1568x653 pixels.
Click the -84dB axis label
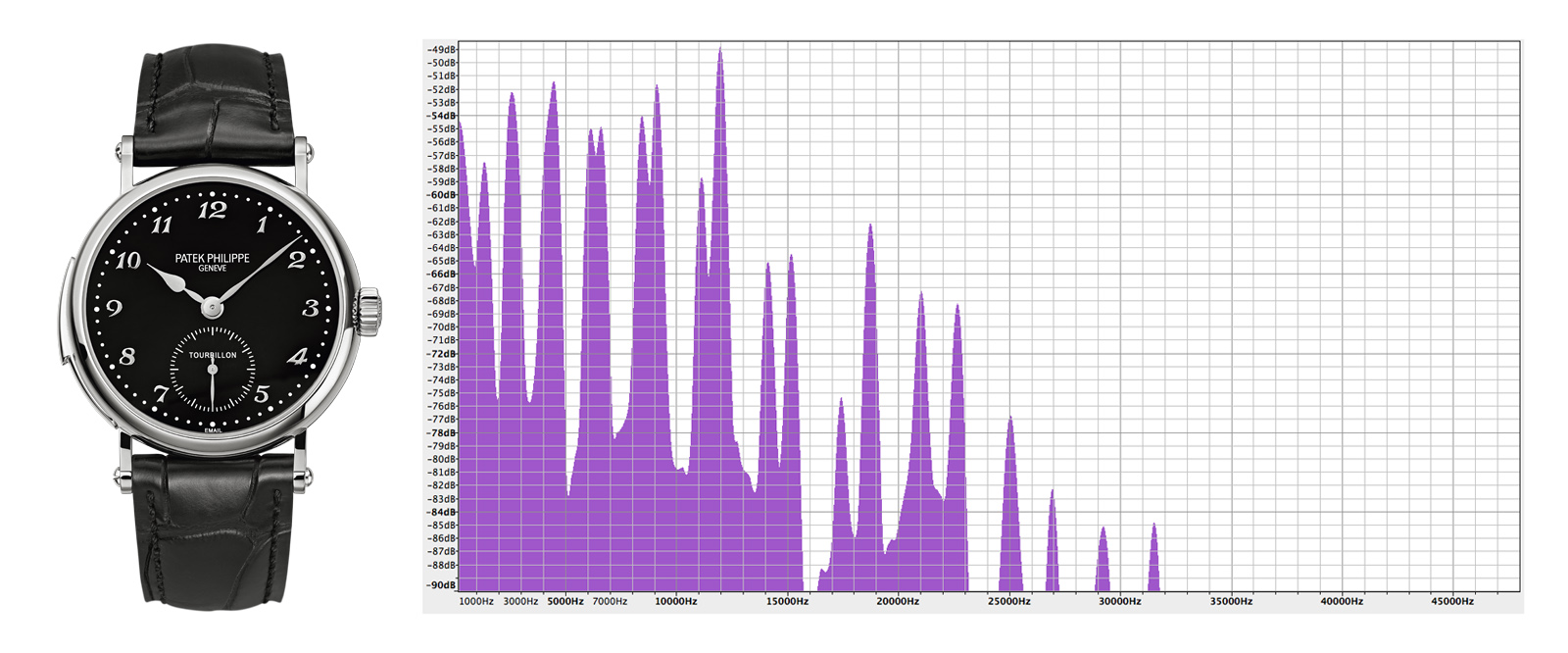(x=442, y=512)
